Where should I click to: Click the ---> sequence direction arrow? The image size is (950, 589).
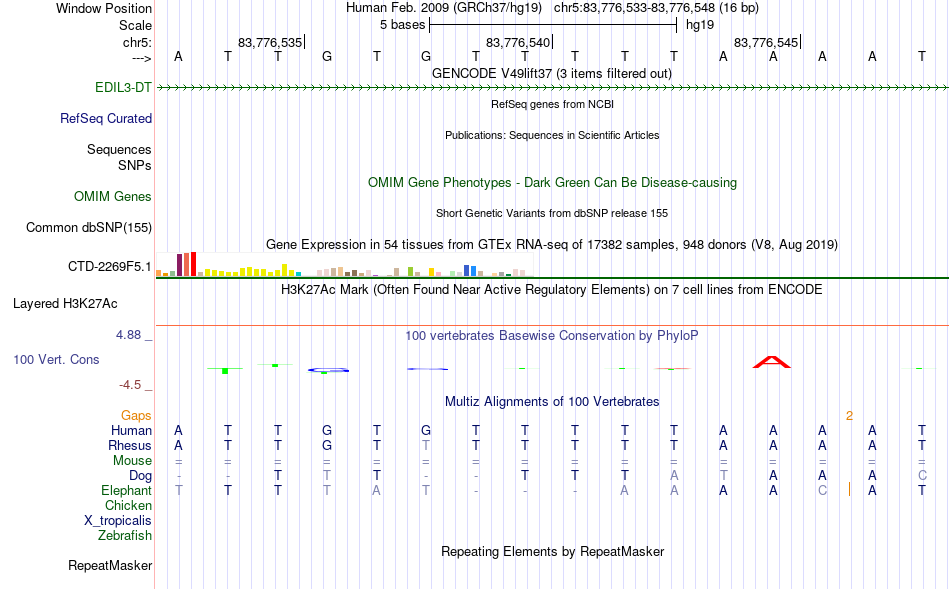tap(141, 58)
